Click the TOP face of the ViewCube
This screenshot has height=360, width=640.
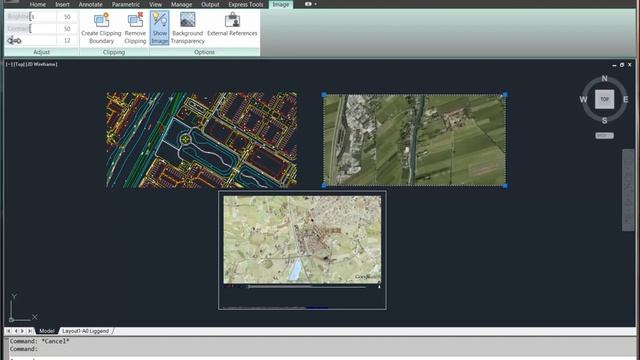[604, 99]
